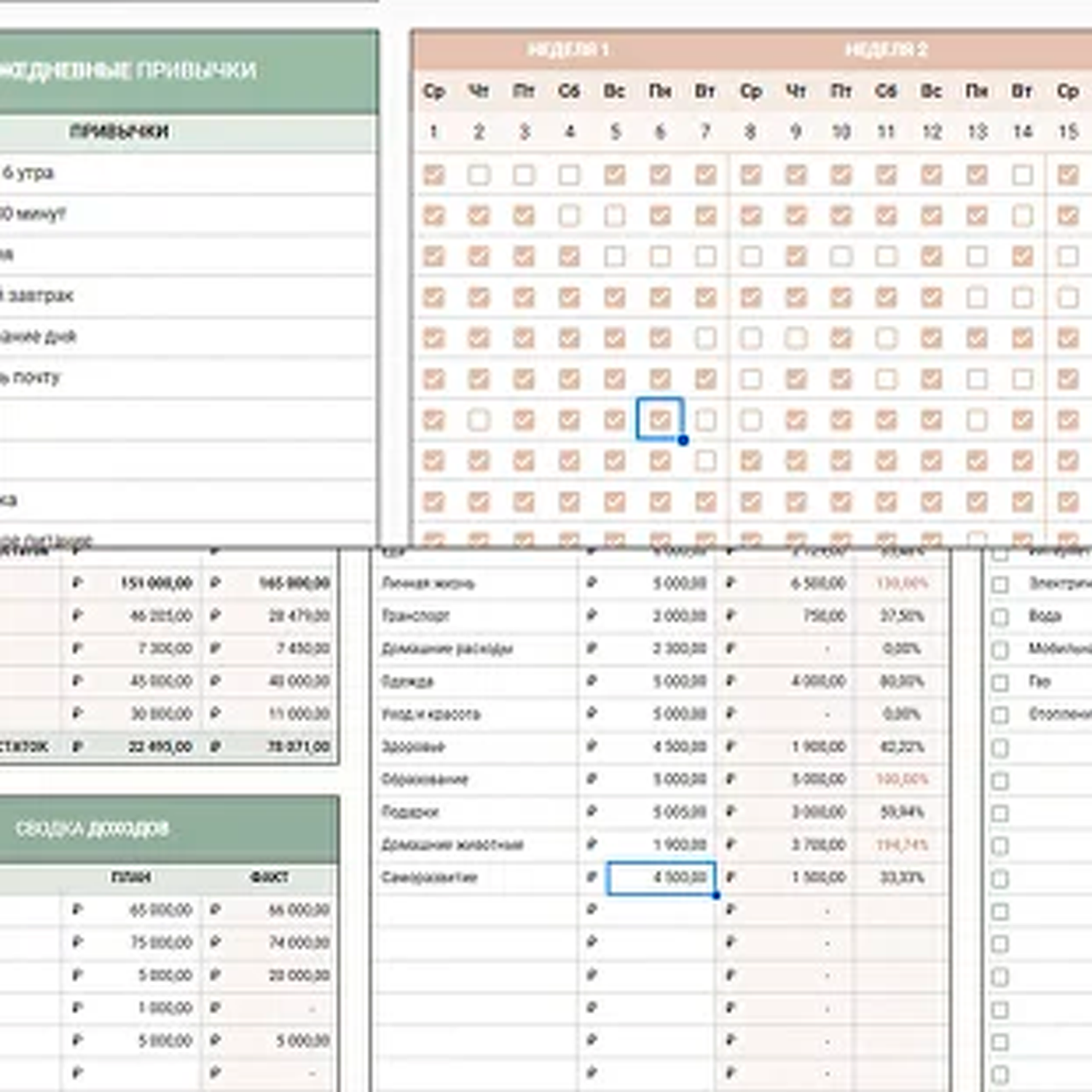Select the "Здоровье" expense category

tap(413, 747)
